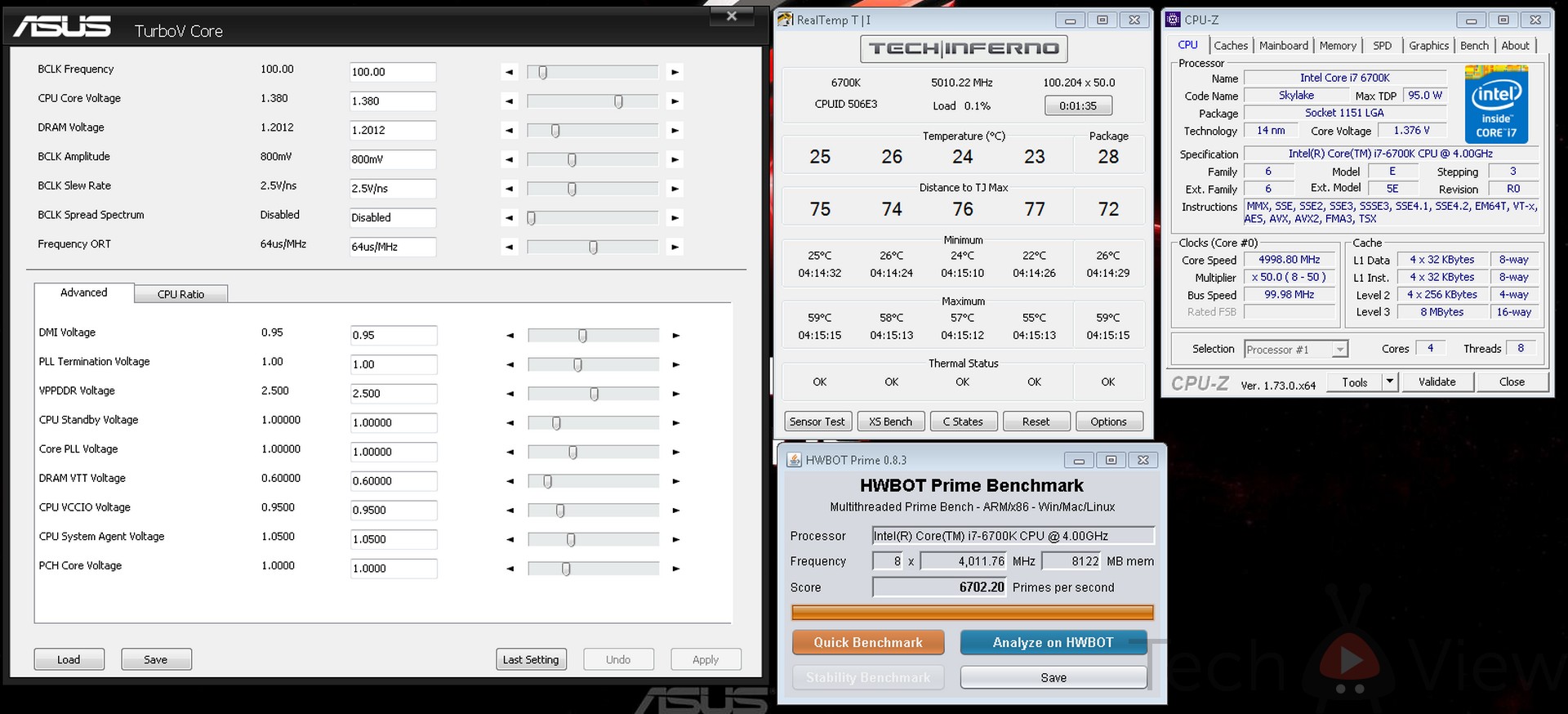Image resolution: width=1568 pixels, height=714 pixels.
Task: Decrease DRAM VTT Voltage with the left arrow
Action: (x=510, y=481)
